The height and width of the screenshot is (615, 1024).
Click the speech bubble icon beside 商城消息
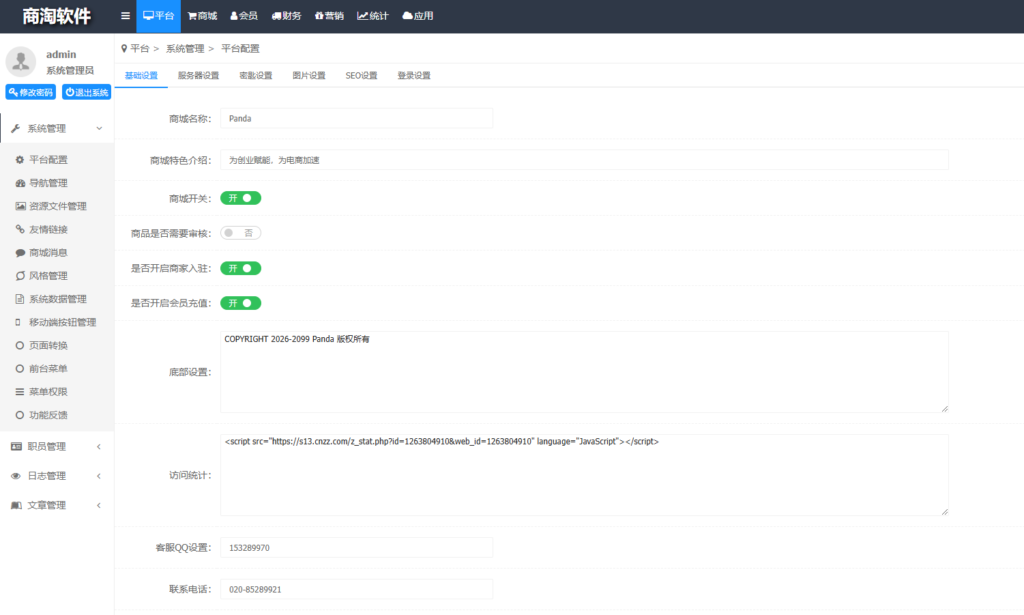click(x=20, y=253)
